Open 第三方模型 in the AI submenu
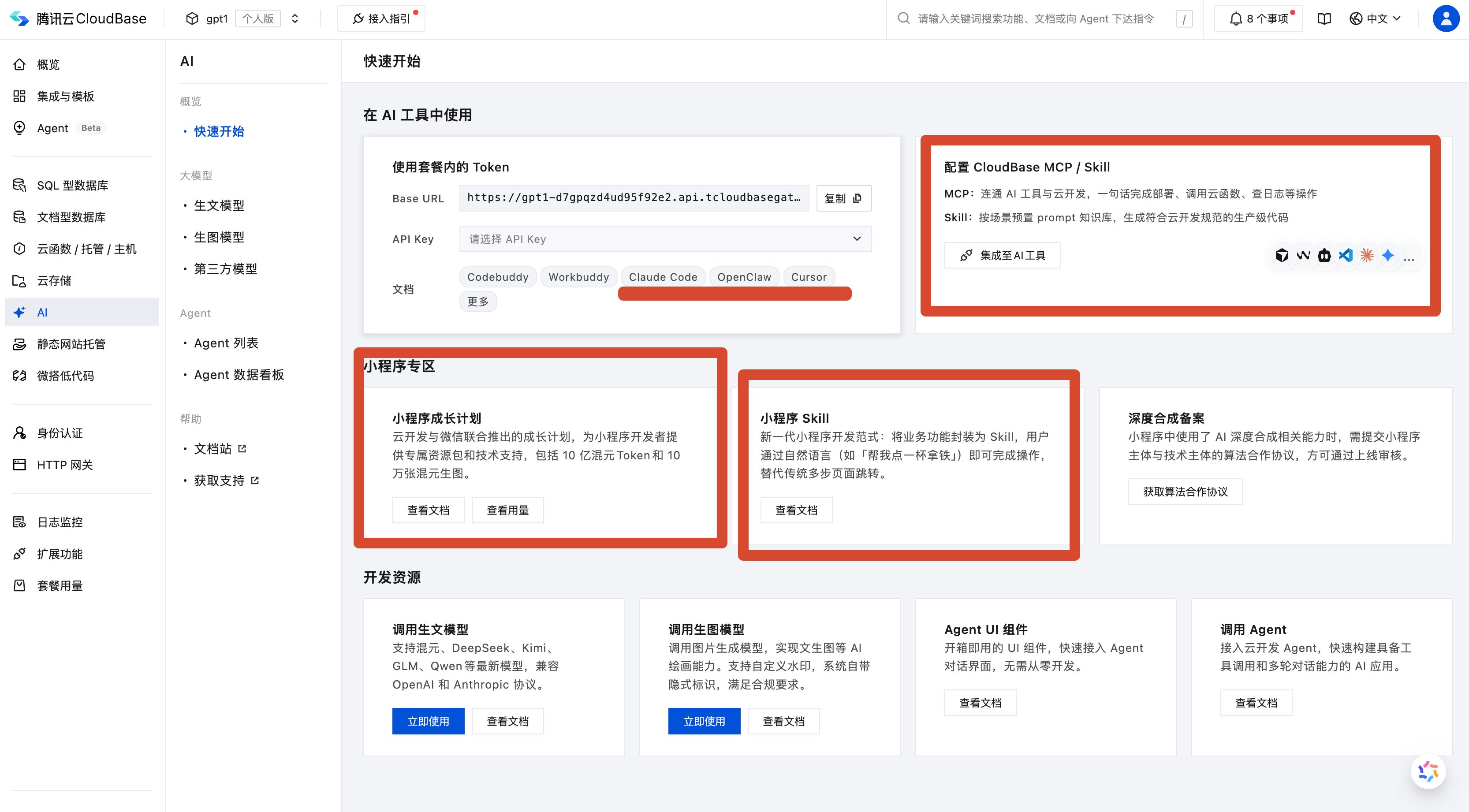1469x812 pixels. (x=225, y=269)
